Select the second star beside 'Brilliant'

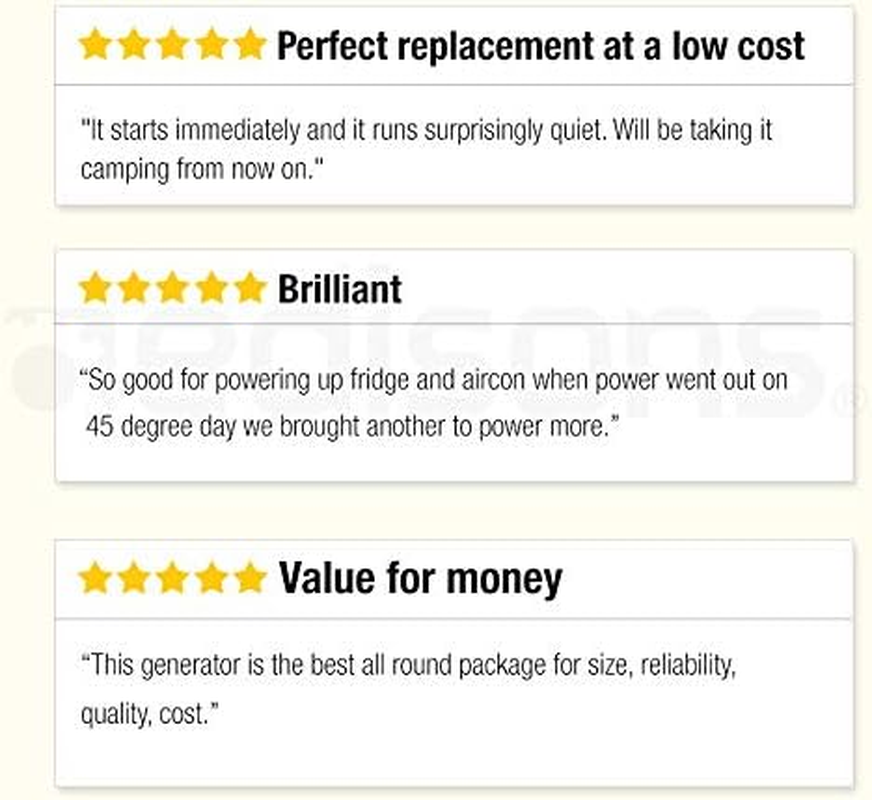tap(134, 289)
